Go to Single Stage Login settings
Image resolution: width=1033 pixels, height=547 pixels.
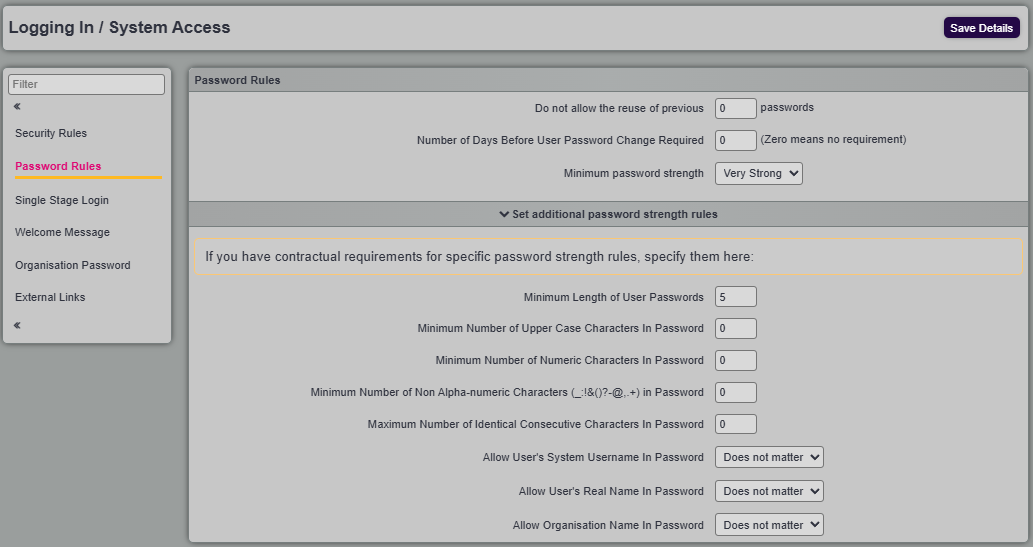pos(62,200)
